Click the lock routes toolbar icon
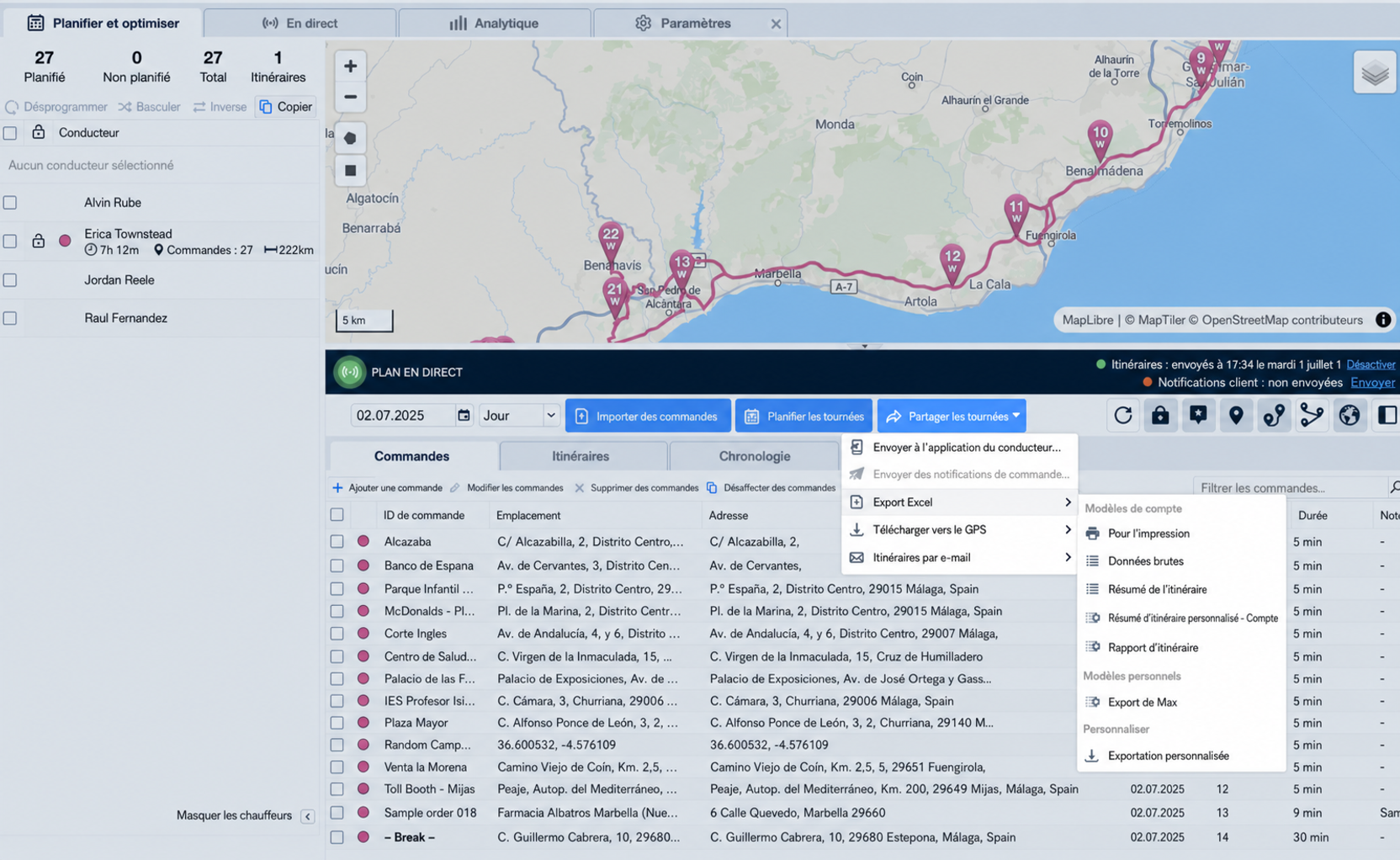1400x860 pixels. click(x=1160, y=416)
